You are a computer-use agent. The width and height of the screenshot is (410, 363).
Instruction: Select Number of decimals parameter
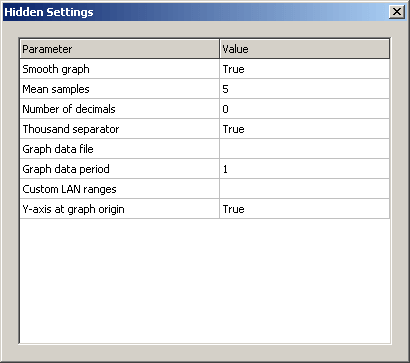119,109
